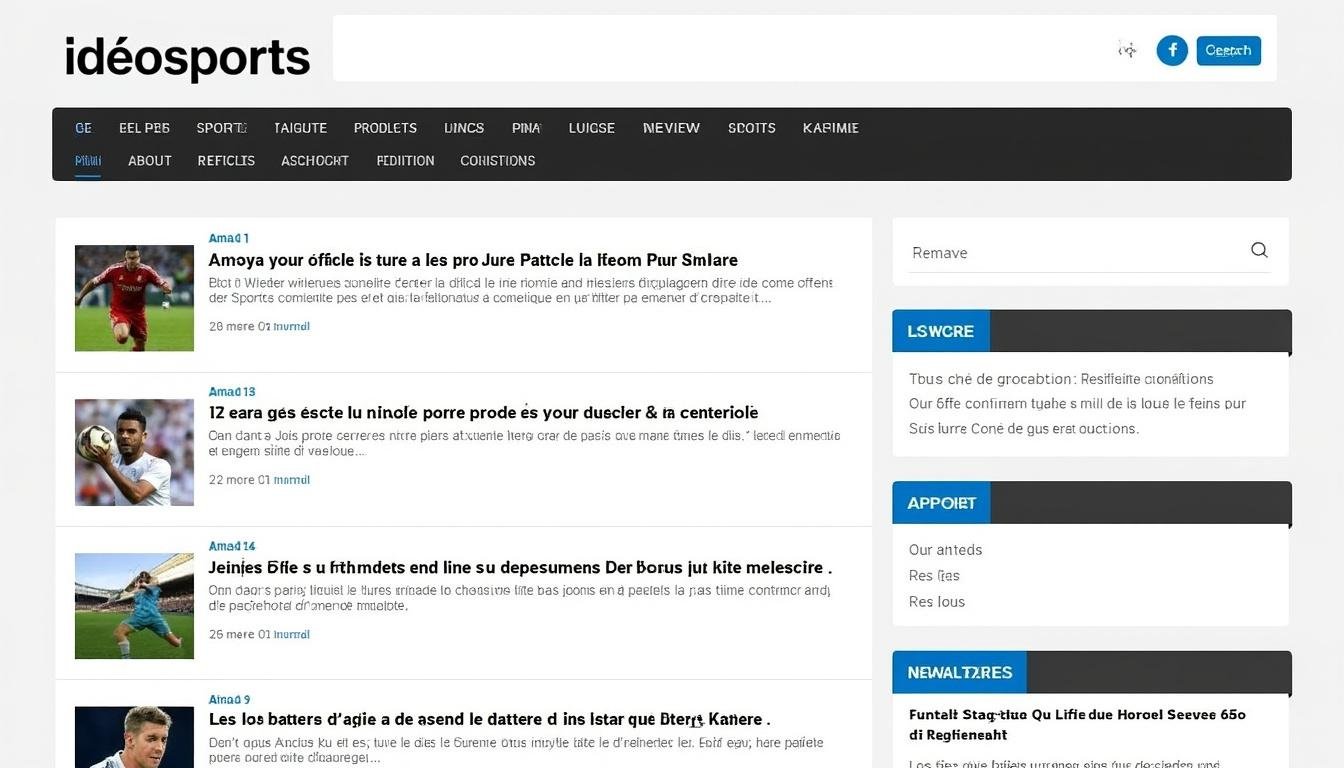
Task: Open the first article headline about 'Amoya your office'
Action: (473, 259)
